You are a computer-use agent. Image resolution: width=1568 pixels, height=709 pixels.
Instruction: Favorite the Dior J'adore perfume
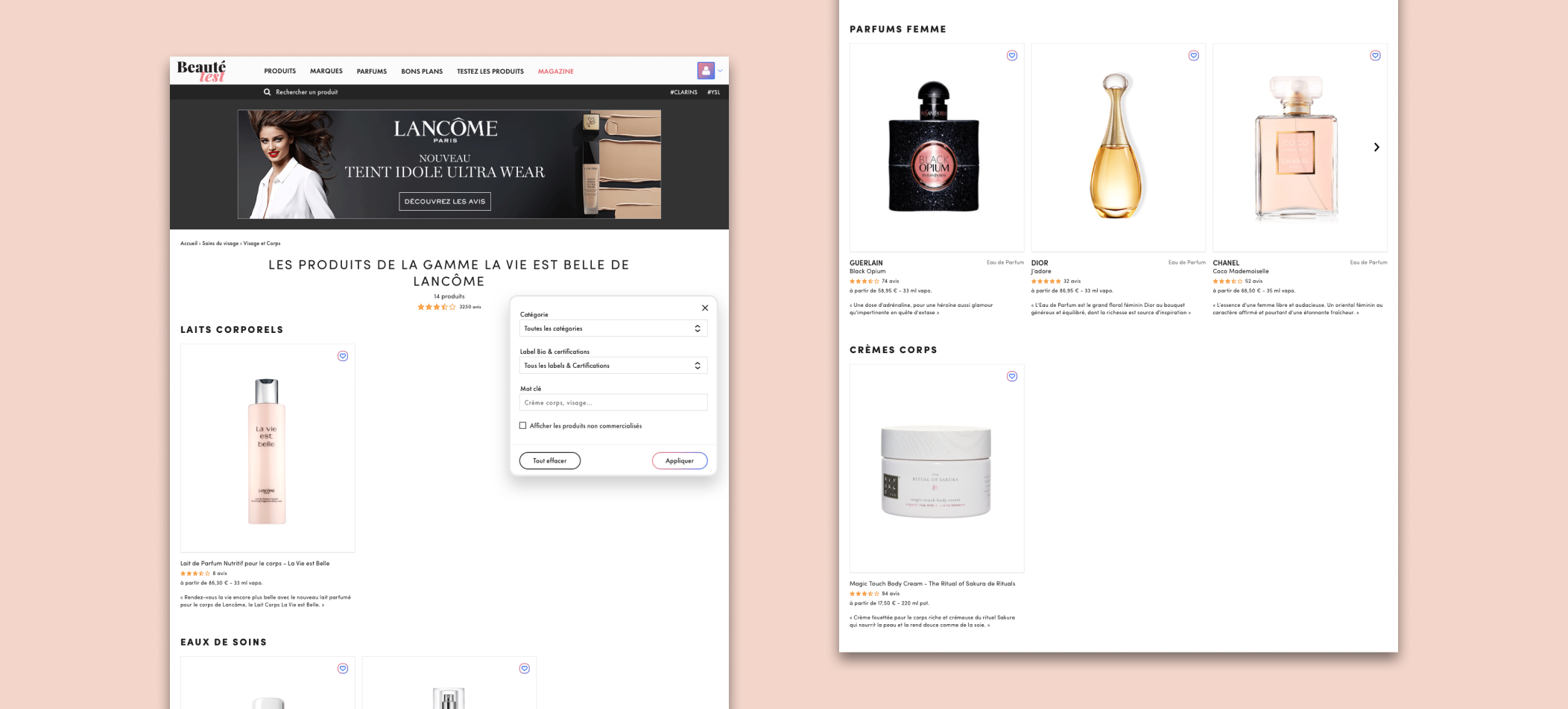(1194, 56)
